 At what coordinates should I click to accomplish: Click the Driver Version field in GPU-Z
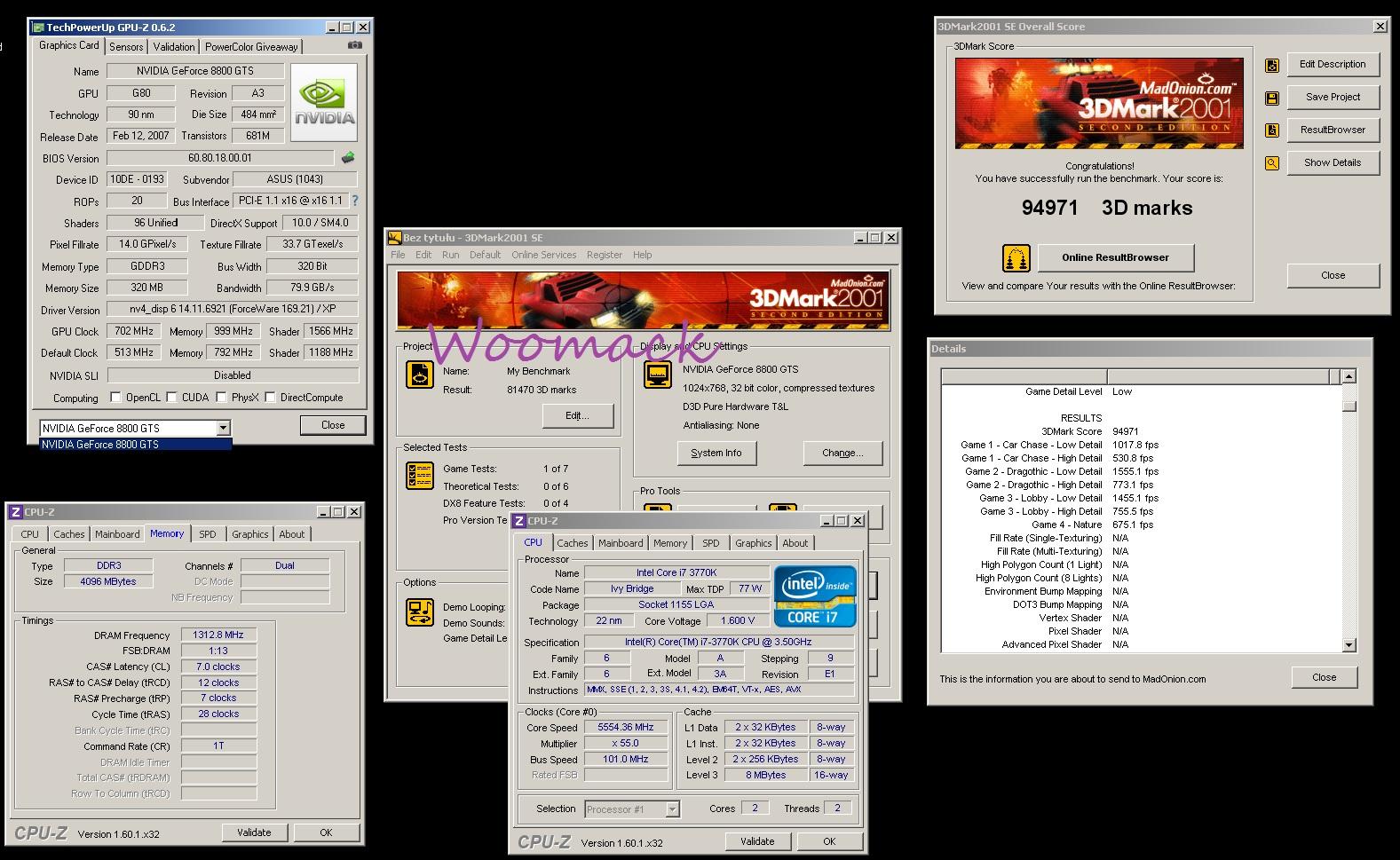(x=233, y=309)
